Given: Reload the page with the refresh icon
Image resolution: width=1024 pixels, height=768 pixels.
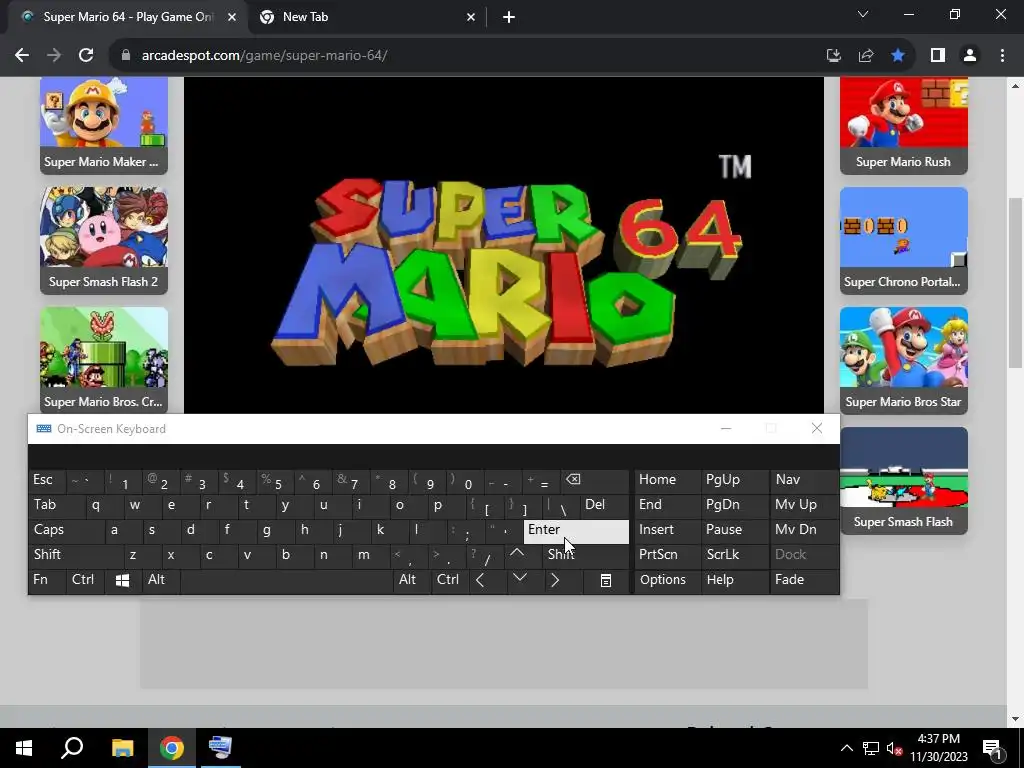Looking at the screenshot, I should click(86, 56).
